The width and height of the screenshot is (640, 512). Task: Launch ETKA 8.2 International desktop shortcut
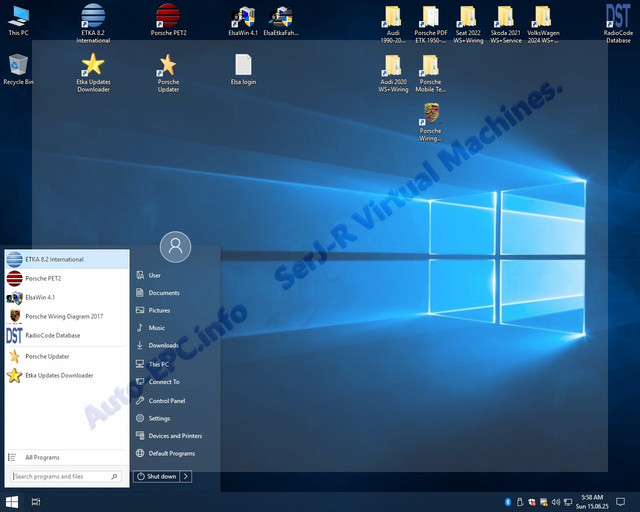[x=93, y=23]
